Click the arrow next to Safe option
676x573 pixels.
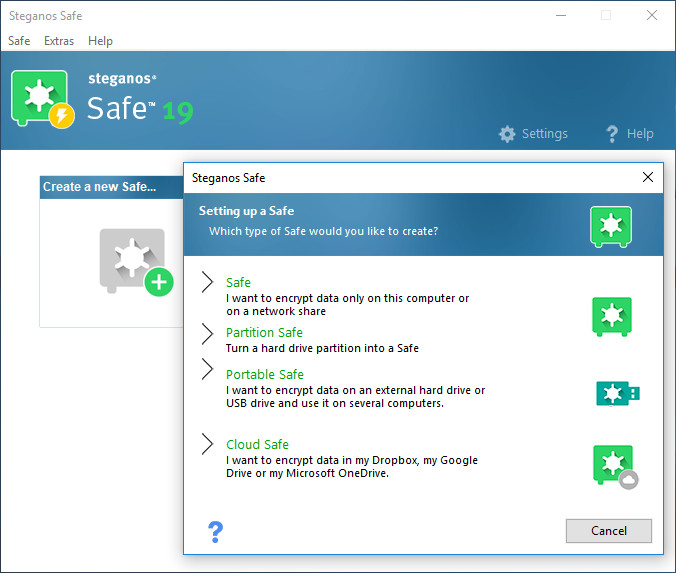[207, 282]
